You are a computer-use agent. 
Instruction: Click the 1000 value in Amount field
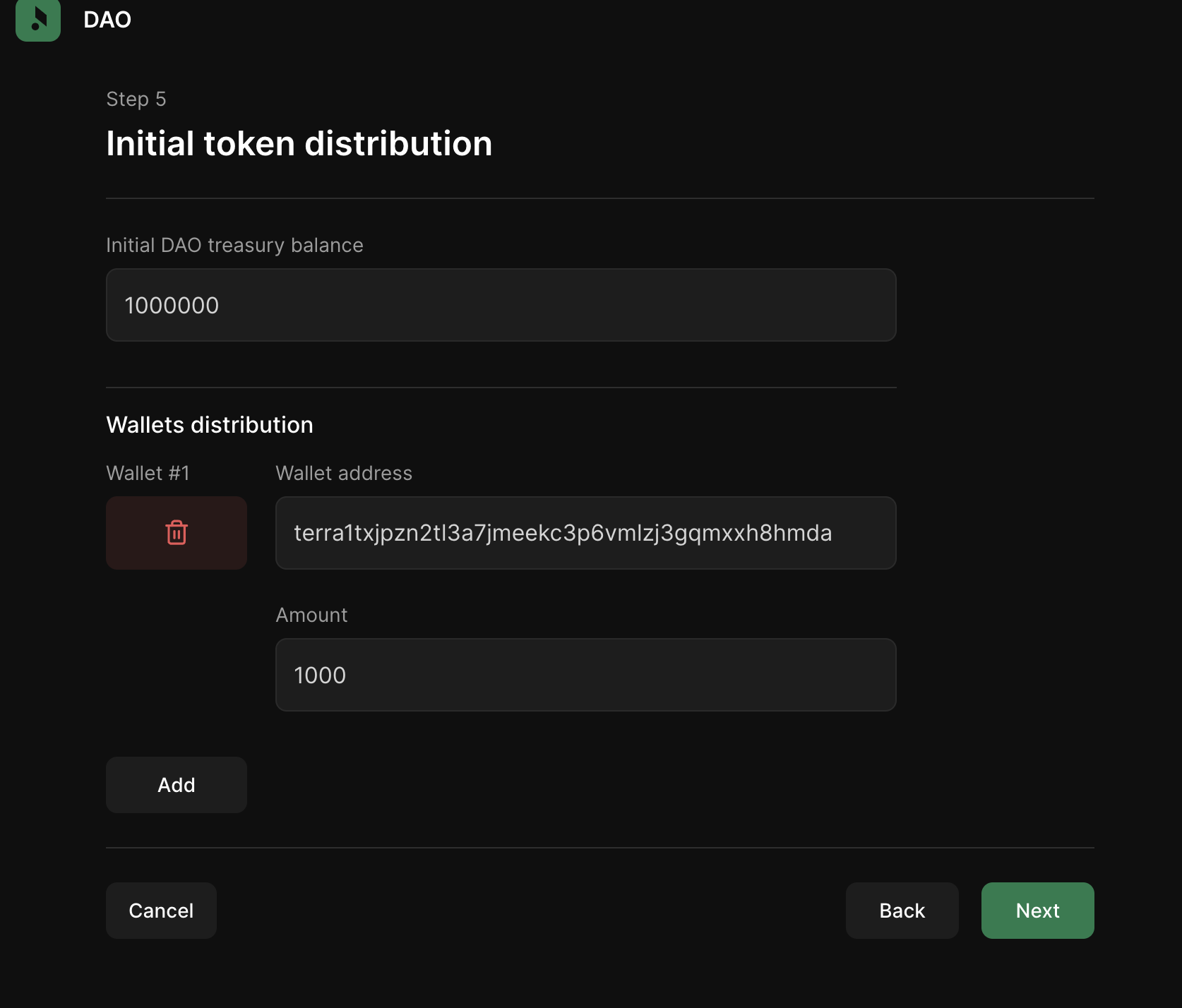(x=320, y=676)
